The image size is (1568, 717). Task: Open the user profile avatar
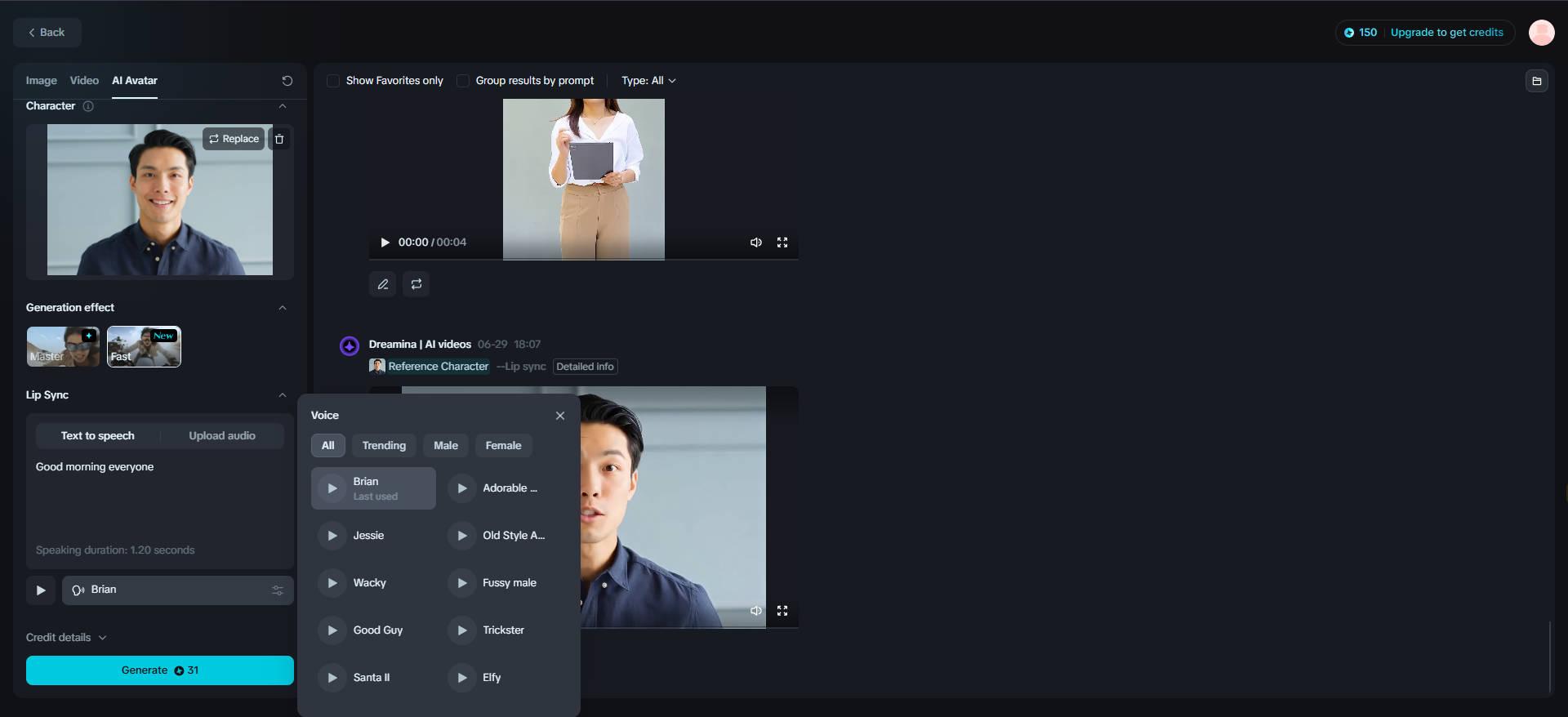tap(1541, 33)
